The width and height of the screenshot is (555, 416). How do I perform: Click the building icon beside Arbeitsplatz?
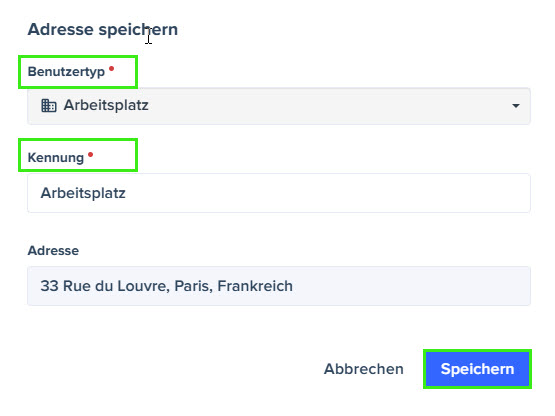point(49,106)
